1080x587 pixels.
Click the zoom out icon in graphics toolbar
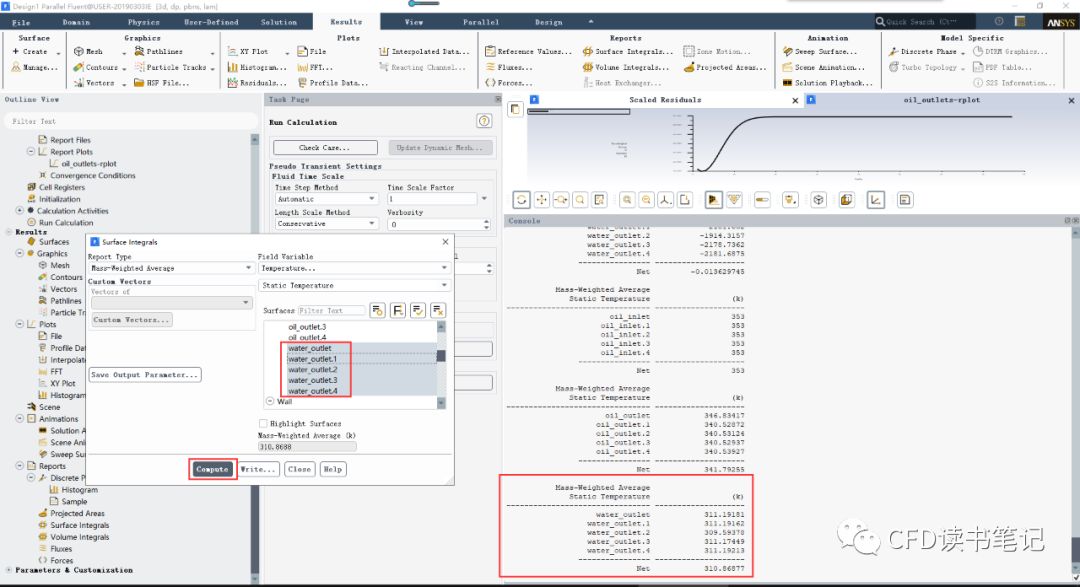[x=646, y=200]
